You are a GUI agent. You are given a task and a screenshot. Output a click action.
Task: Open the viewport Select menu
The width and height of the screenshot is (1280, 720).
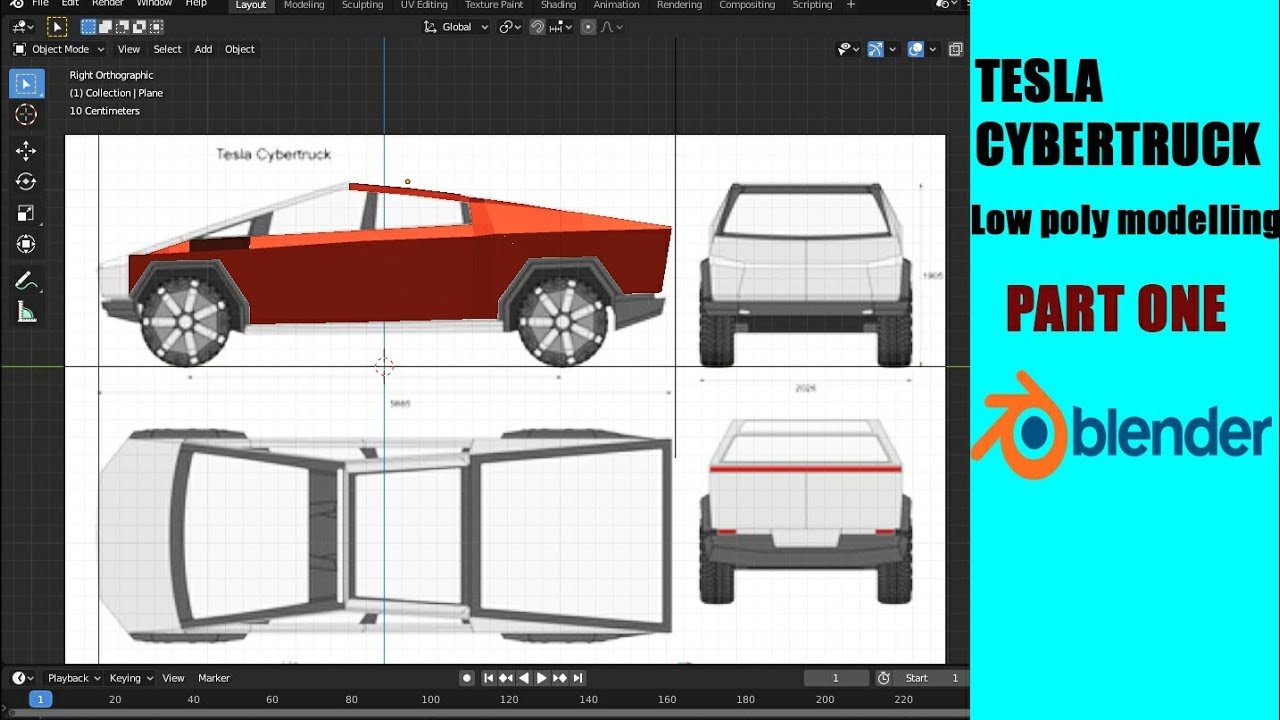tap(167, 49)
